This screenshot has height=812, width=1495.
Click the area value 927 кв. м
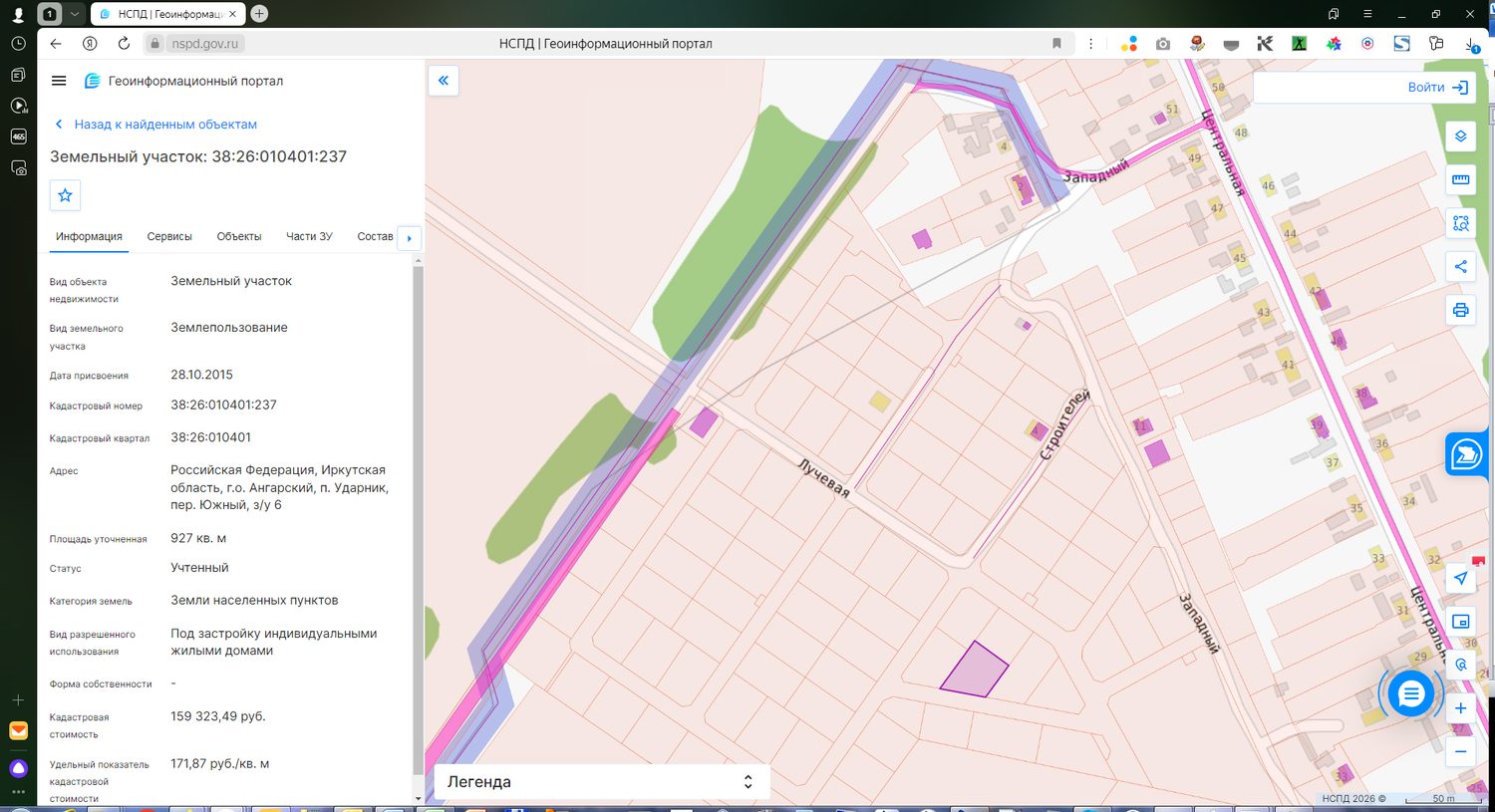198,538
